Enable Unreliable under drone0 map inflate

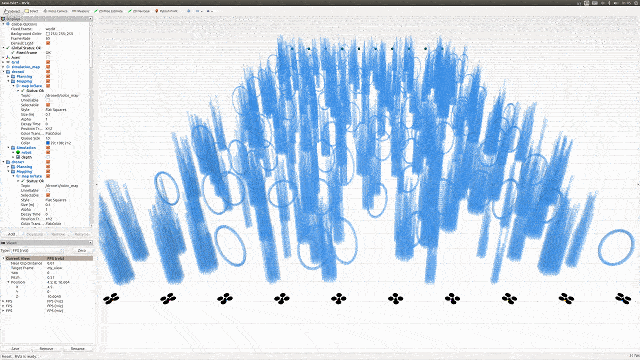(x=48, y=100)
